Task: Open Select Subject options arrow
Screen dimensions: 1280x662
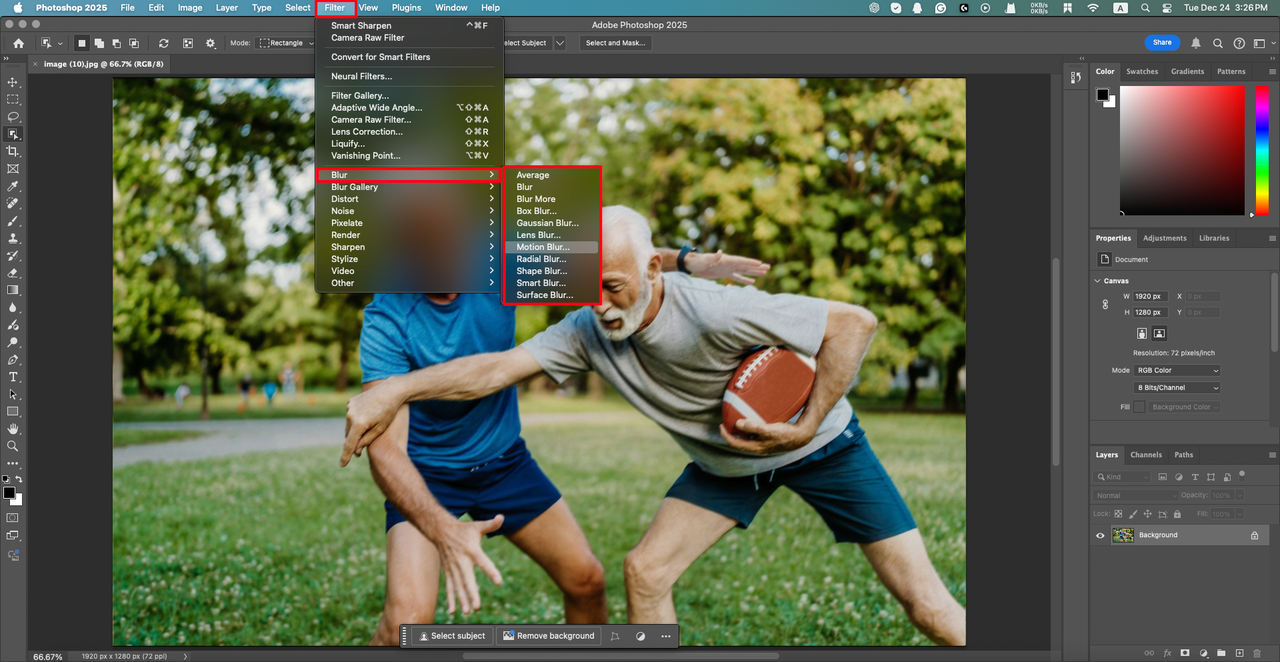Action: [x=559, y=43]
